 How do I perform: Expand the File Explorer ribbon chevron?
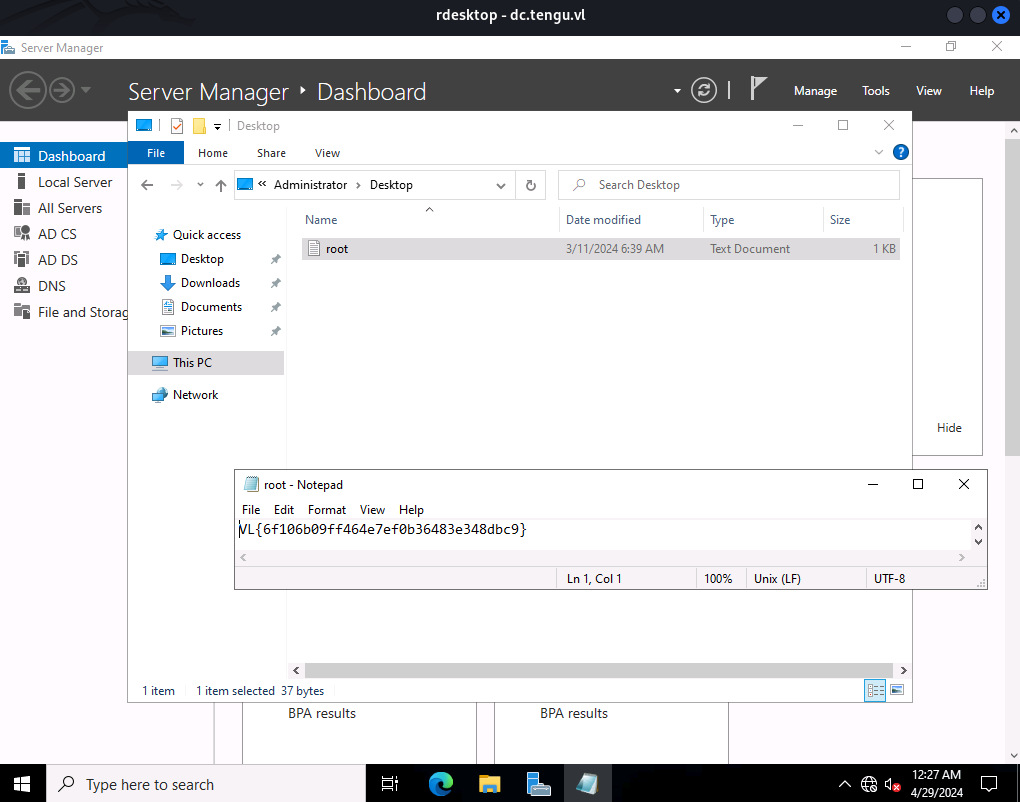(878, 152)
